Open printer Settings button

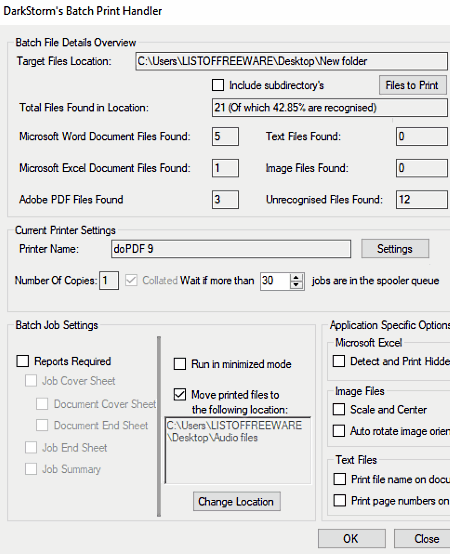point(395,249)
